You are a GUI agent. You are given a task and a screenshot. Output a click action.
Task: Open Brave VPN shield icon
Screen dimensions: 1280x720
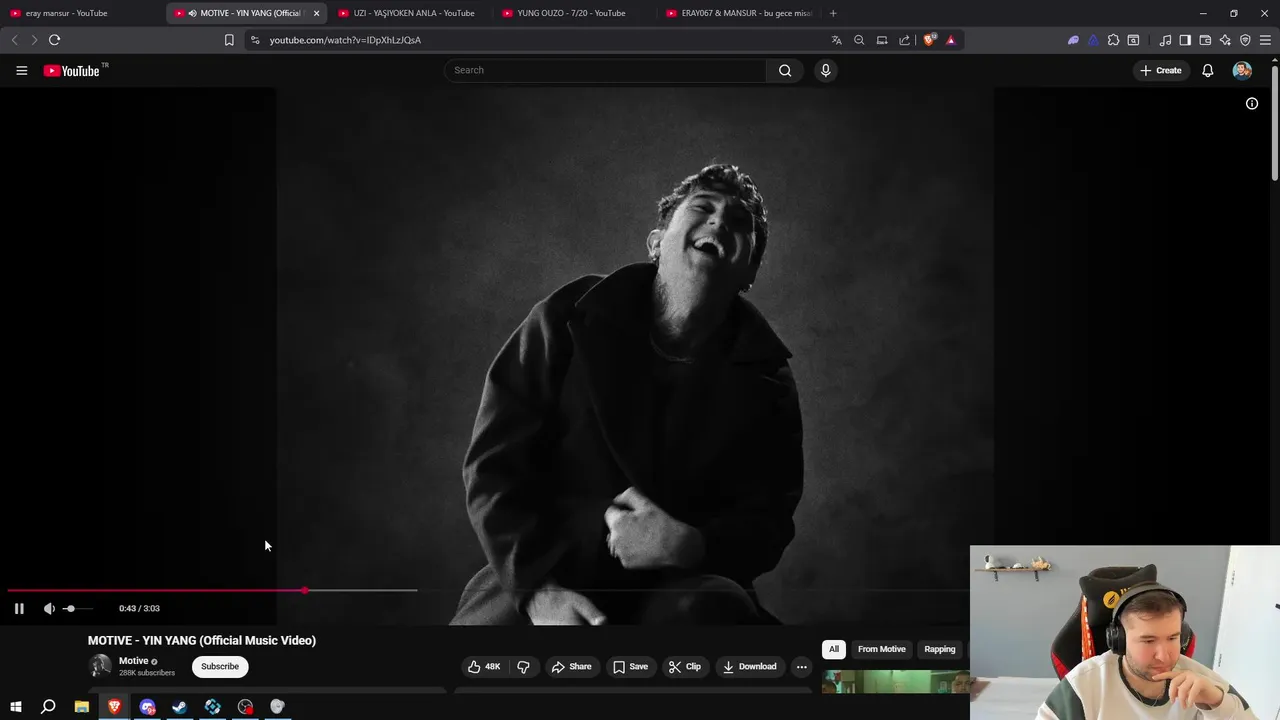coord(1245,40)
